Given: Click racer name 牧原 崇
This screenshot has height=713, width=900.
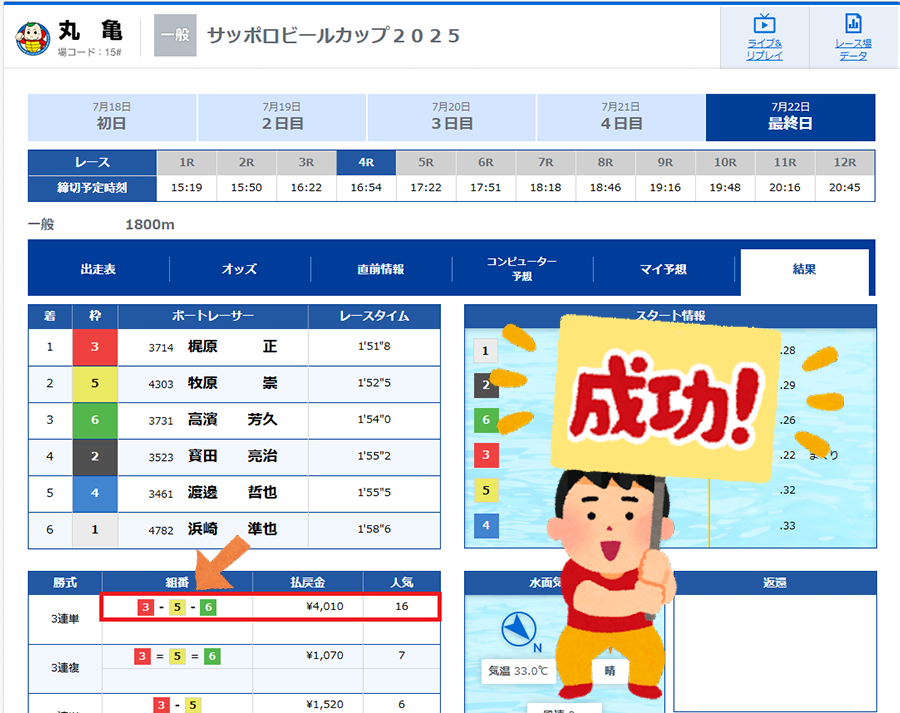Looking at the screenshot, I should pyautogui.click(x=232, y=383).
